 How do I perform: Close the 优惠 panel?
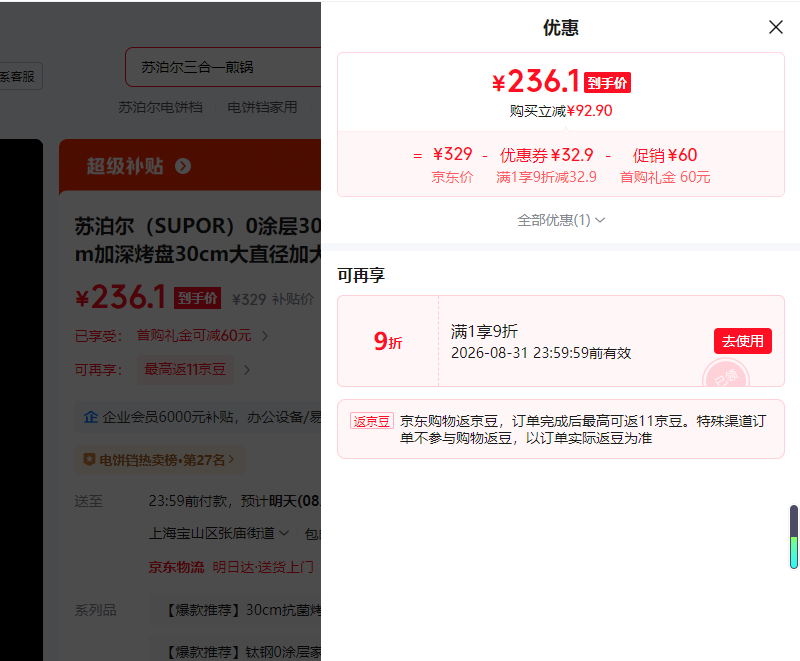(x=776, y=27)
